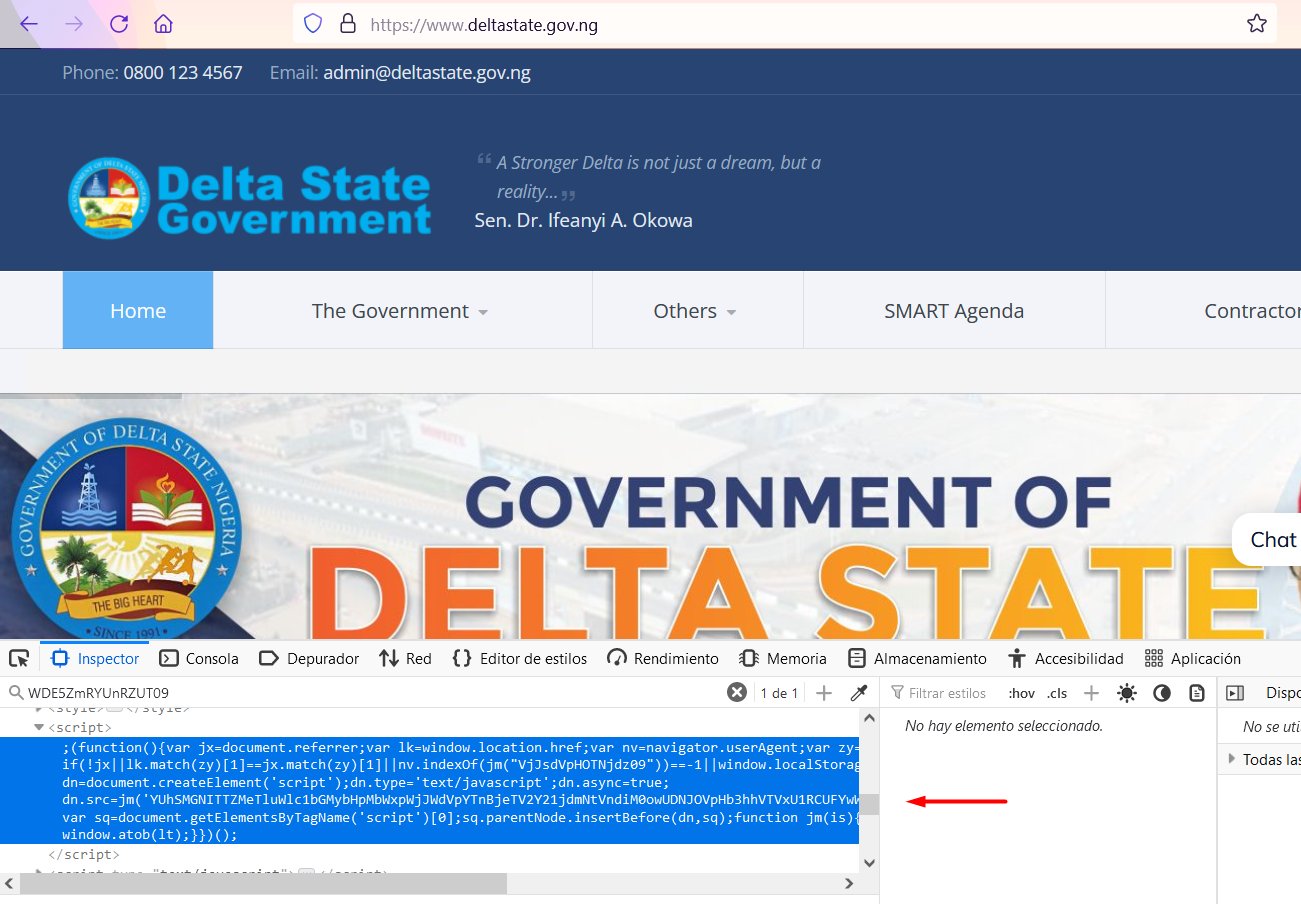The width and height of the screenshot is (1301, 904).
Task: Expand the Others dropdown menu
Action: click(x=696, y=311)
